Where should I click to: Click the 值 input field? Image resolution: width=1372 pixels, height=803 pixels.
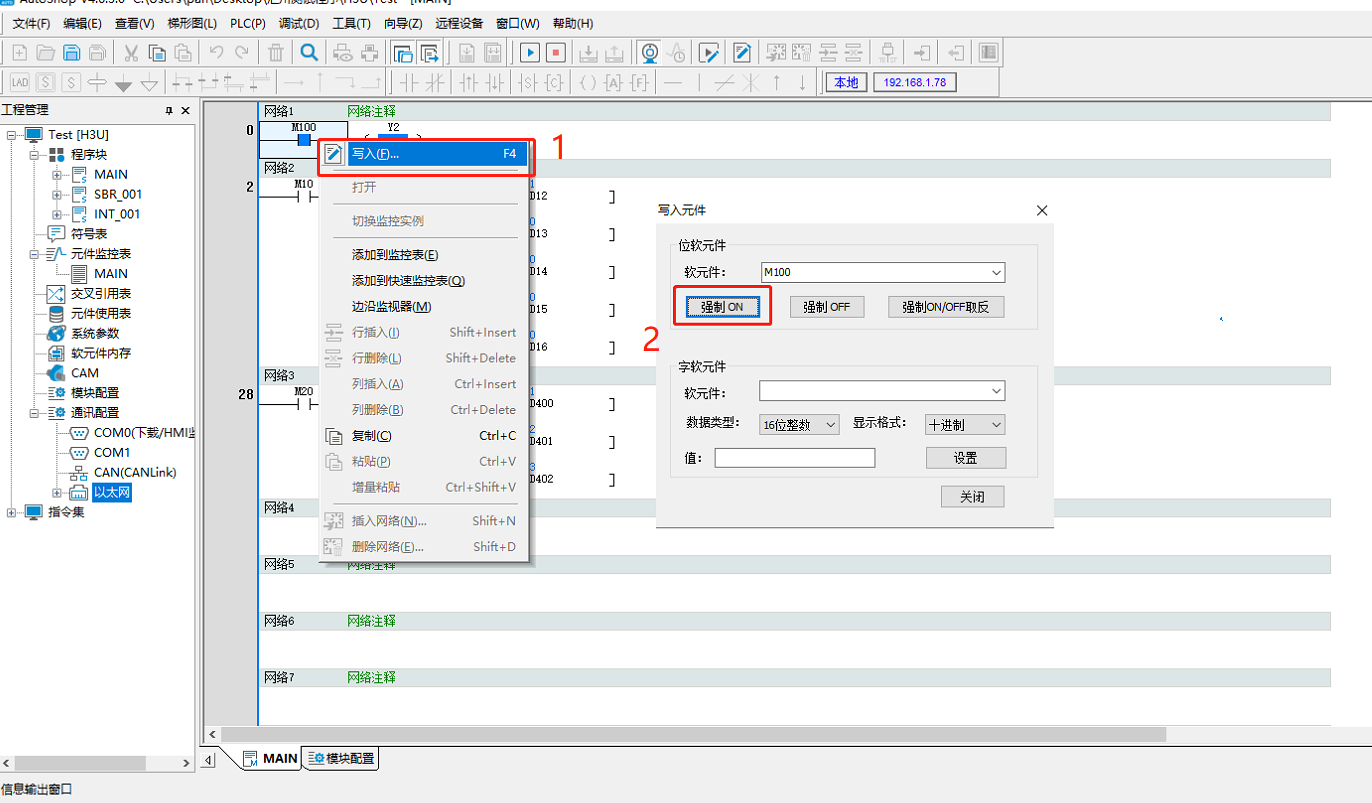[795, 458]
